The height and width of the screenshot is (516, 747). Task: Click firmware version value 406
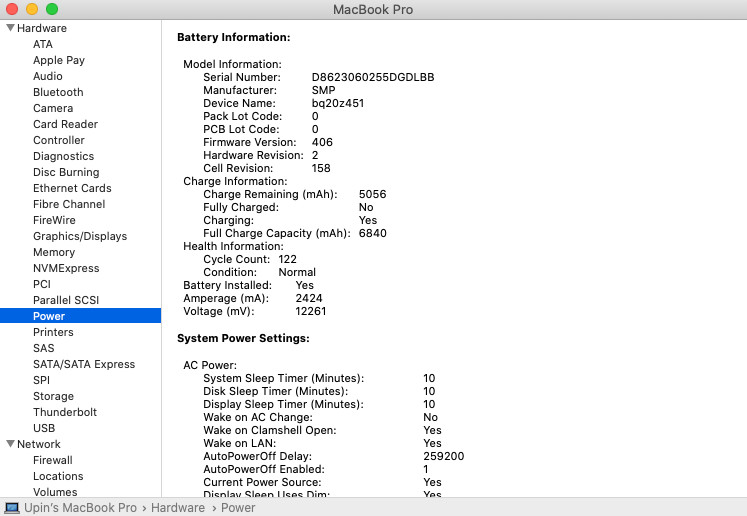pos(323,142)
